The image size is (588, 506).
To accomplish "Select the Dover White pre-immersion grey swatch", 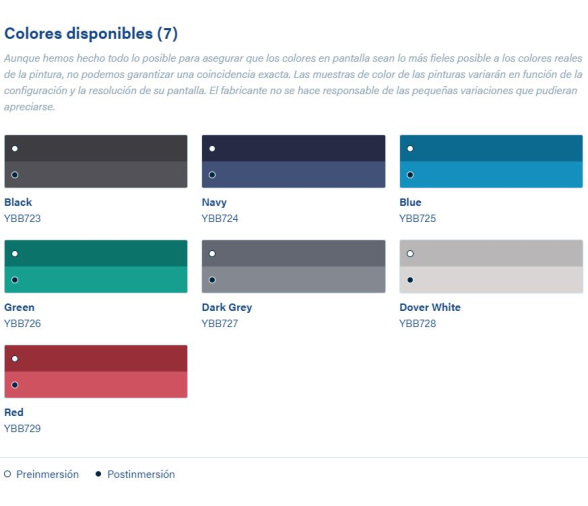I will tap(491, 254).
